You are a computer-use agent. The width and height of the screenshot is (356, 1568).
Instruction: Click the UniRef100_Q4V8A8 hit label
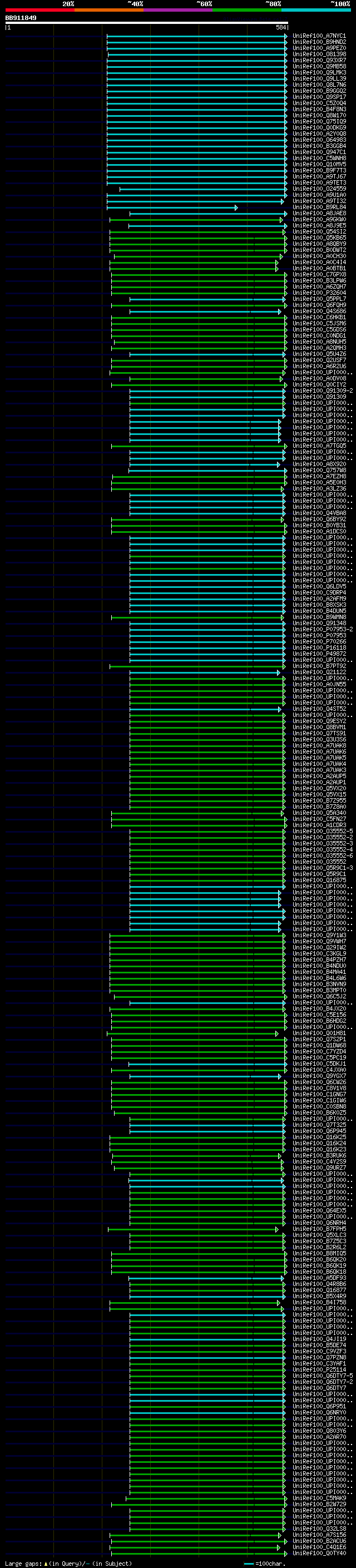point(319,512)
